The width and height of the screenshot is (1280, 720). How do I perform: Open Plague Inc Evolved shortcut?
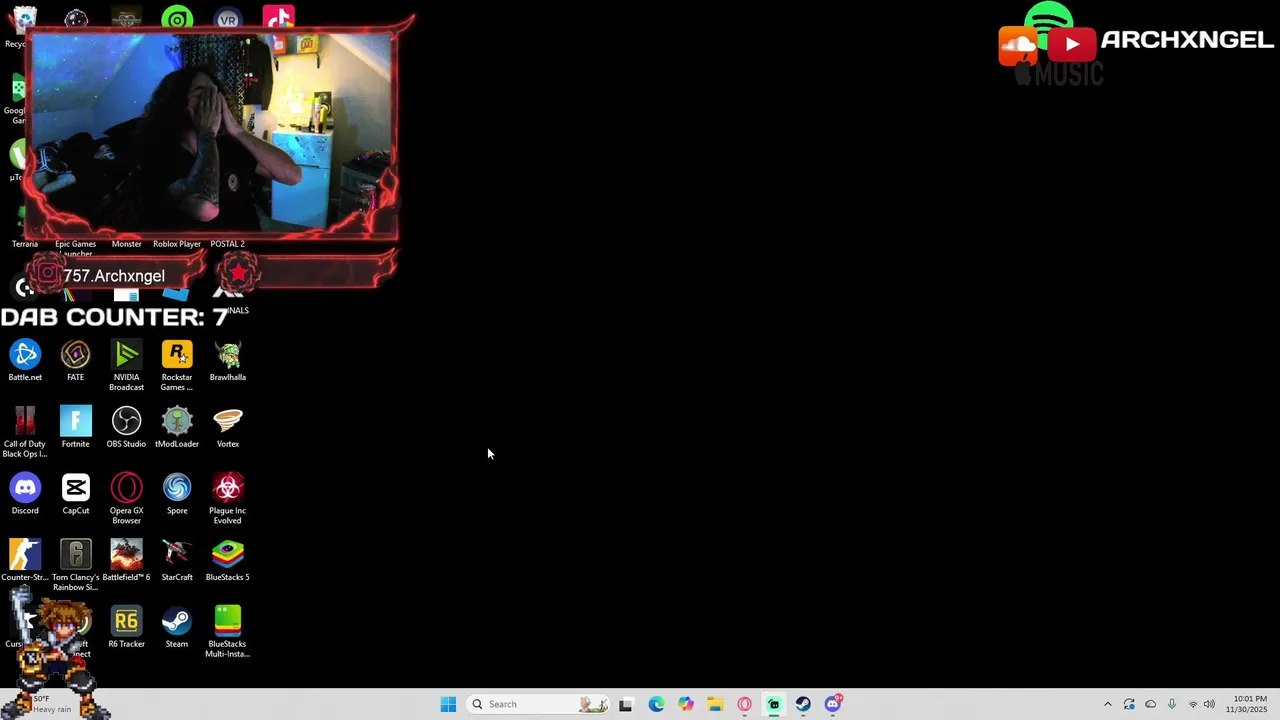point(227,499)
